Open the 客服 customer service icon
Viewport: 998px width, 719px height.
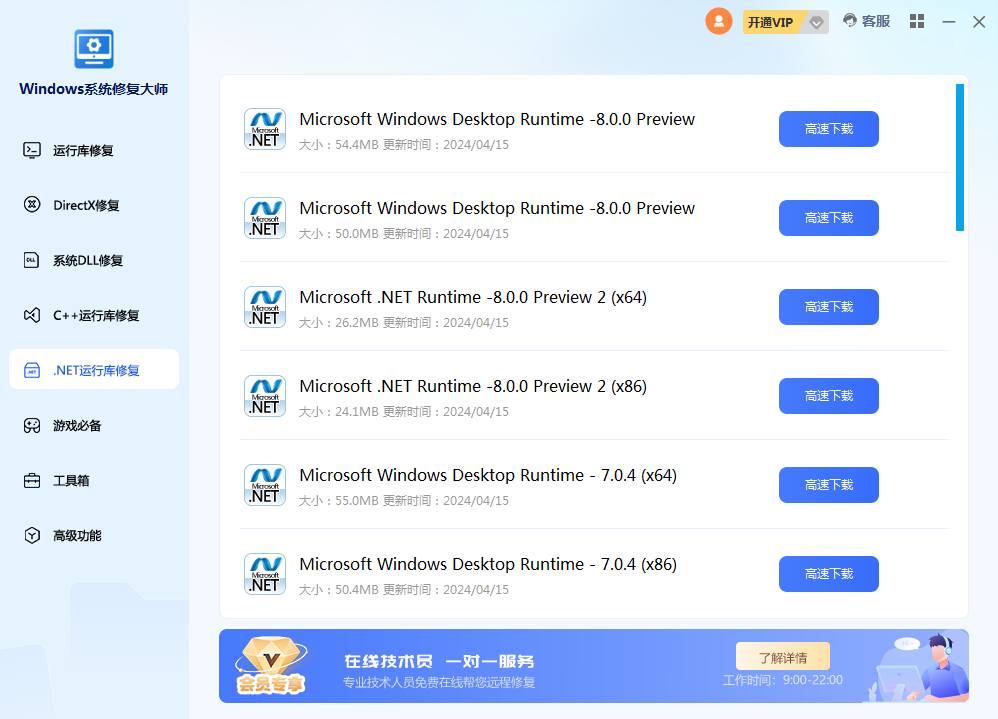coord(866,21)
